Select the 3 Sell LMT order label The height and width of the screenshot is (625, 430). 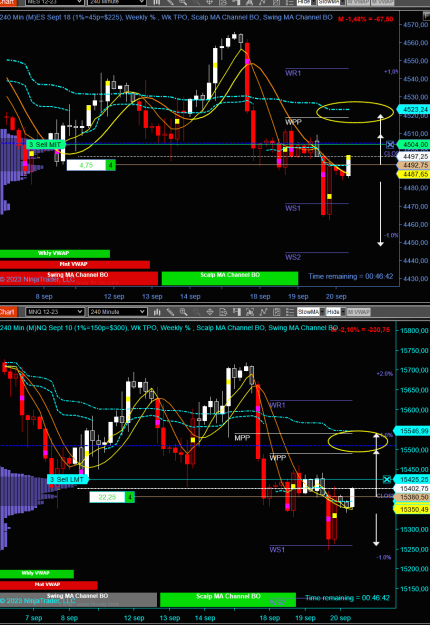point(68,480)
